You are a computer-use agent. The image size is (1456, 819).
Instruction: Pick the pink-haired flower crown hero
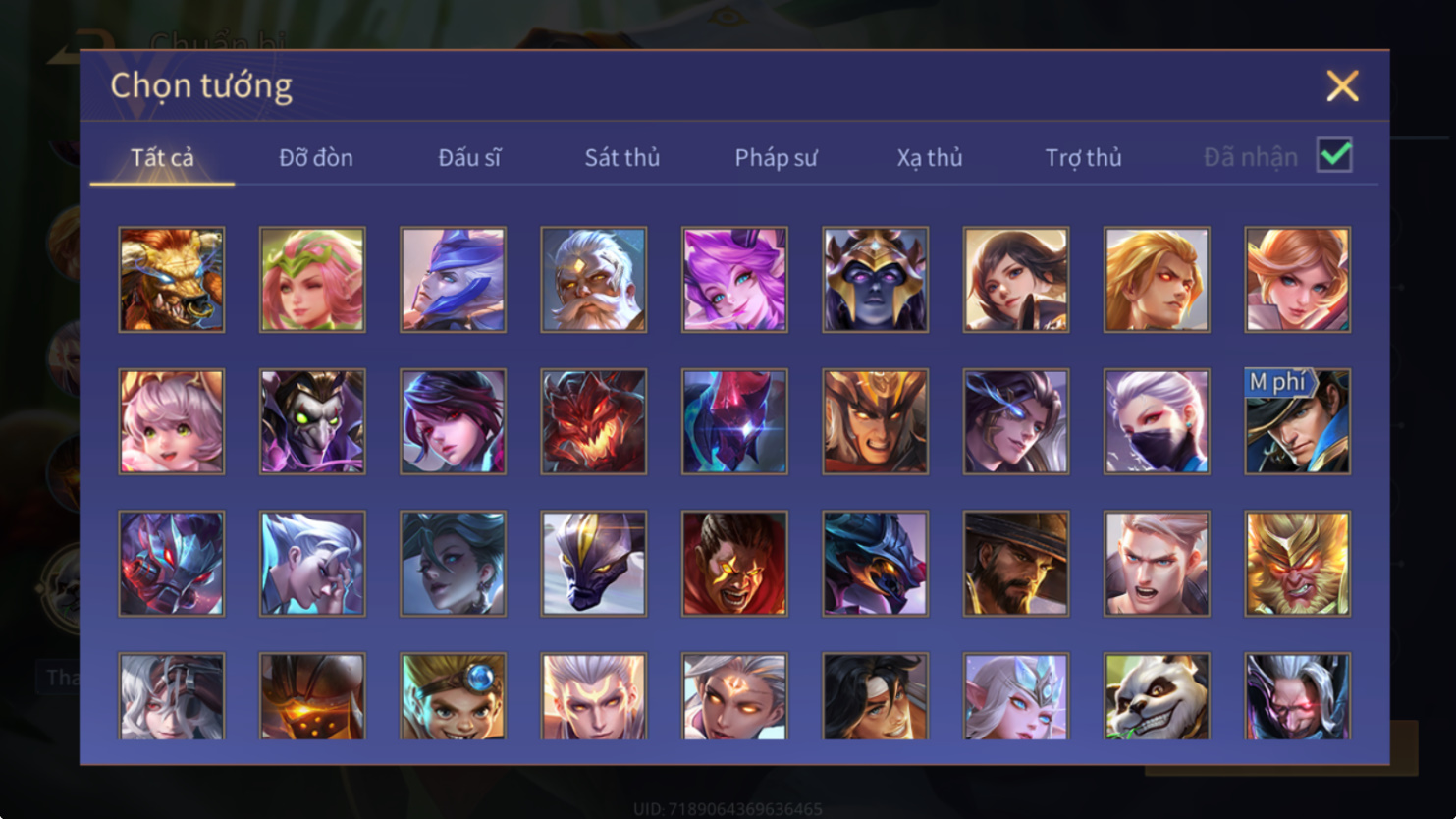[312, 280]
